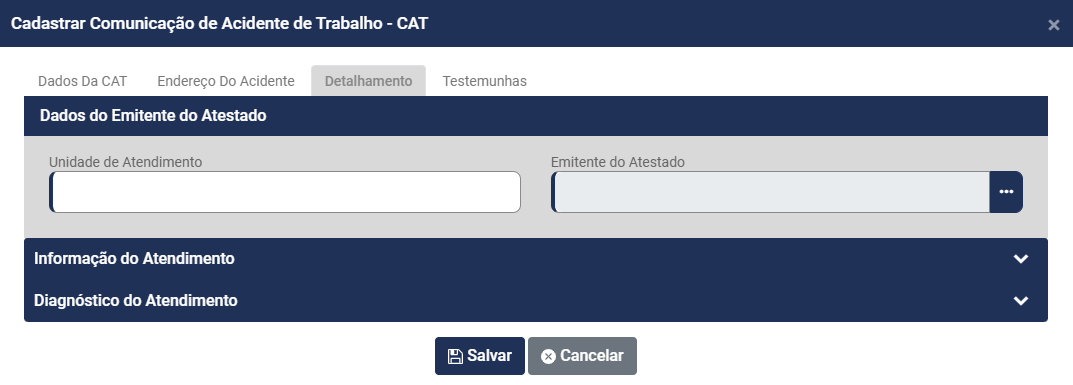Open the Emitente do Atestado lookup ellipsis button
This screenshot has height=385, width=1073.
coord(1006,192)
